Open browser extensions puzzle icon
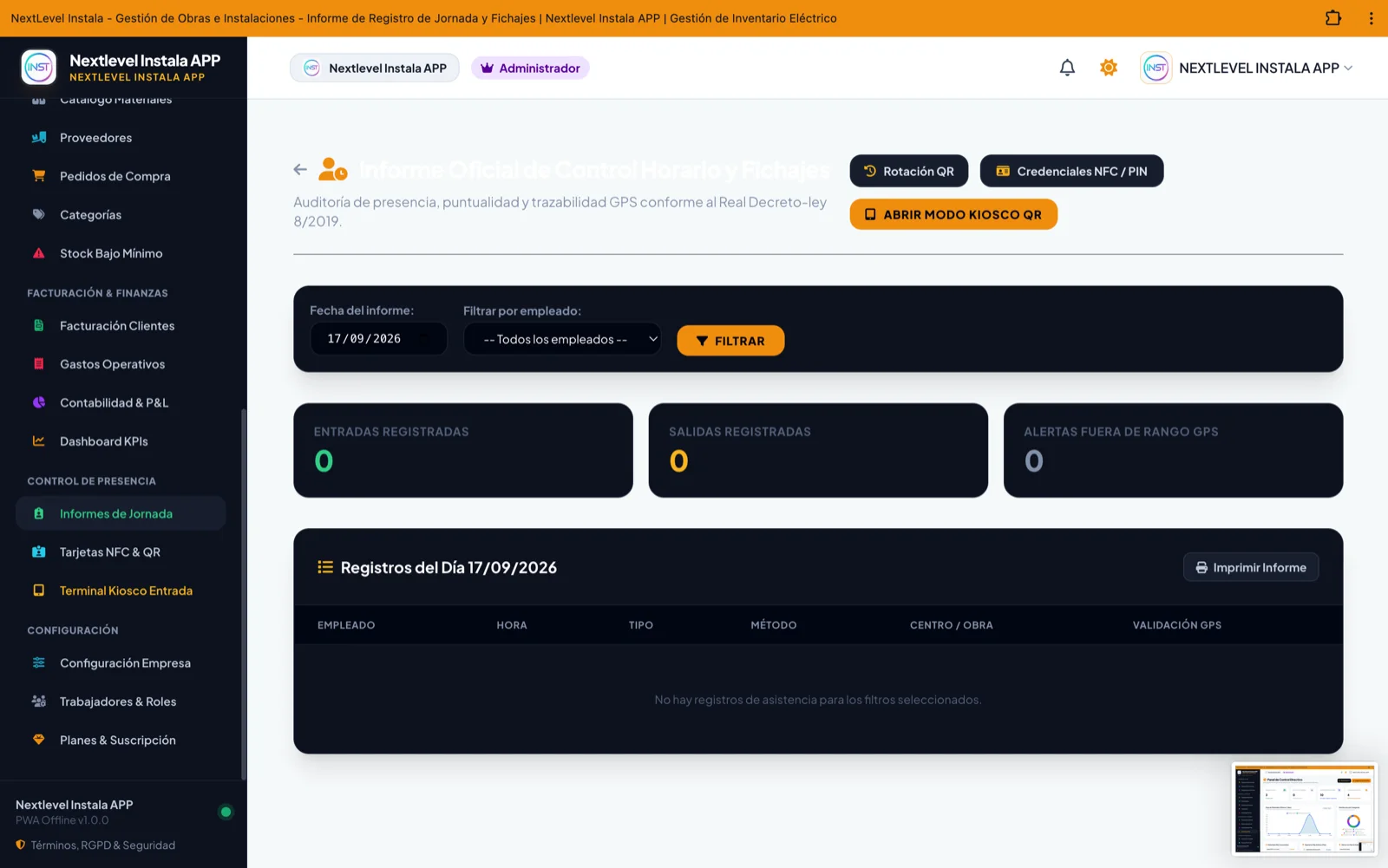This screenshot has width=1388, height=868. click(1333, 18)
